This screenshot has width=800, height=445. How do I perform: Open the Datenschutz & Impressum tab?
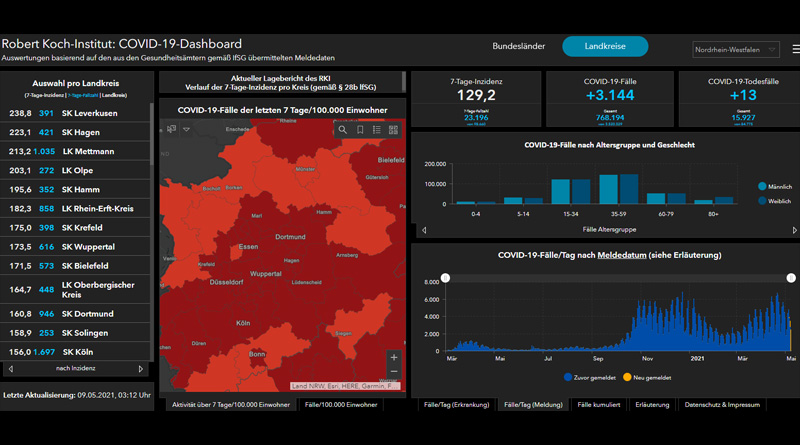722,405
